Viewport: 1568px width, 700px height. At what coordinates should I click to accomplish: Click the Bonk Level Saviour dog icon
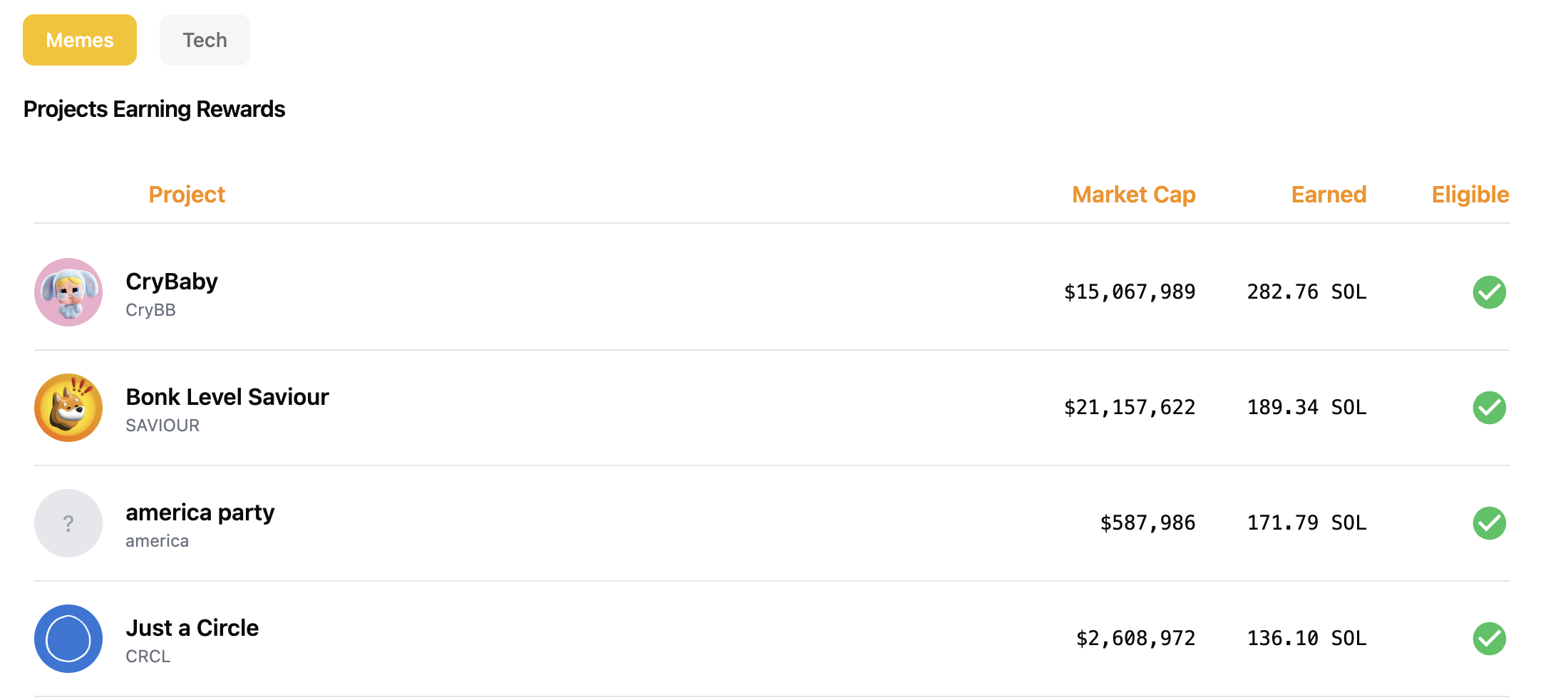click(x=68, y=408)
